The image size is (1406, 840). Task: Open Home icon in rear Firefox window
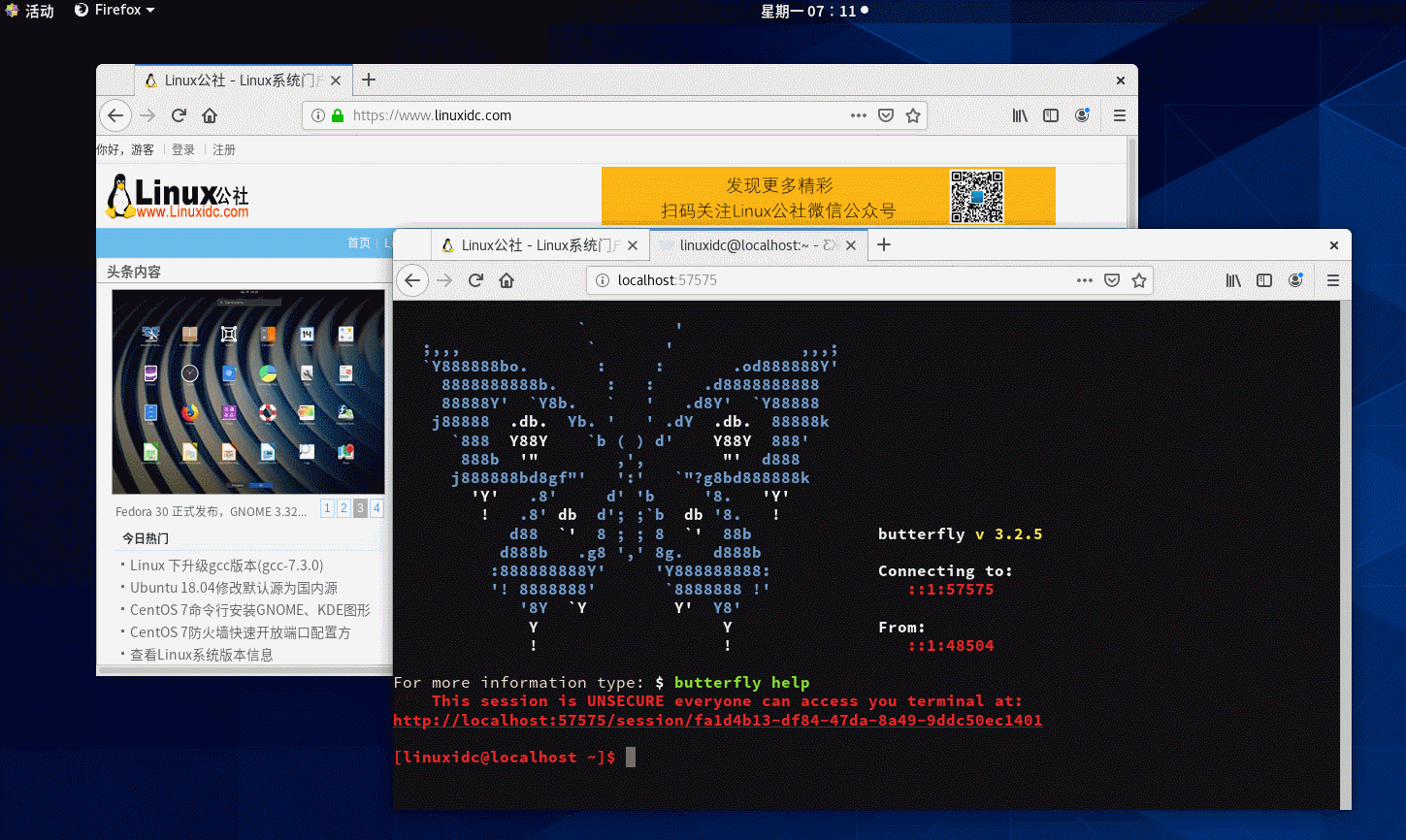click(210, 115)
